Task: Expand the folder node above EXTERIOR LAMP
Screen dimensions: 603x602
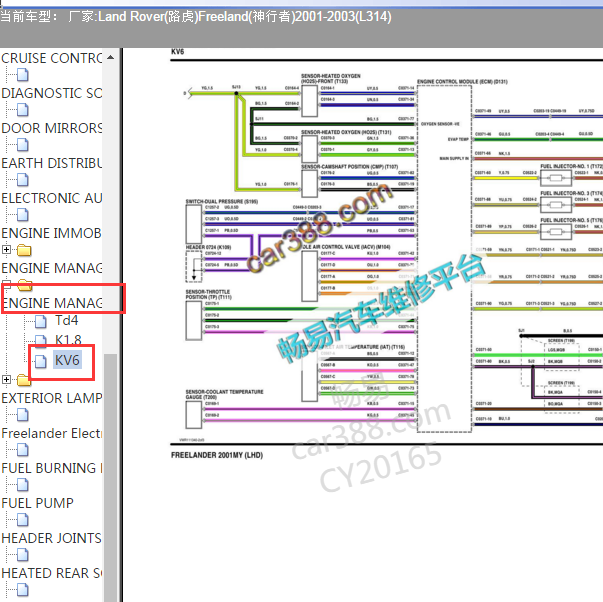Action: [6, 380]
